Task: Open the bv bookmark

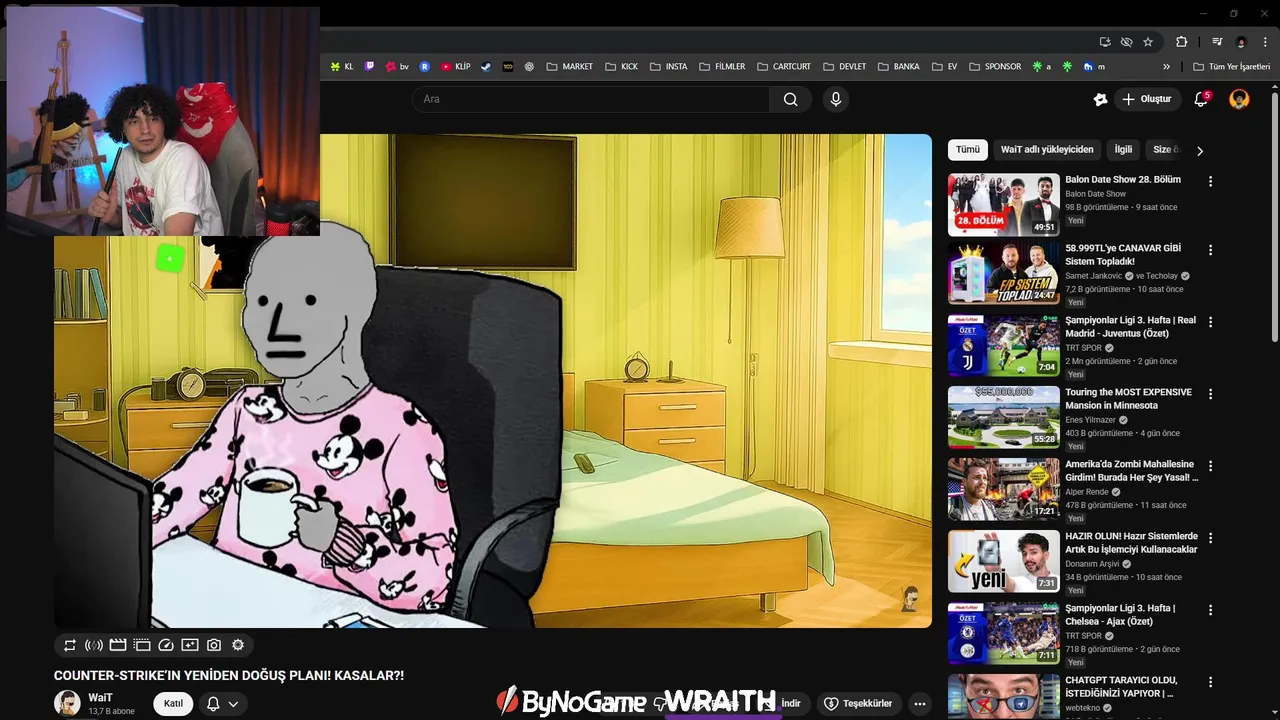Action: click(398, 67)
